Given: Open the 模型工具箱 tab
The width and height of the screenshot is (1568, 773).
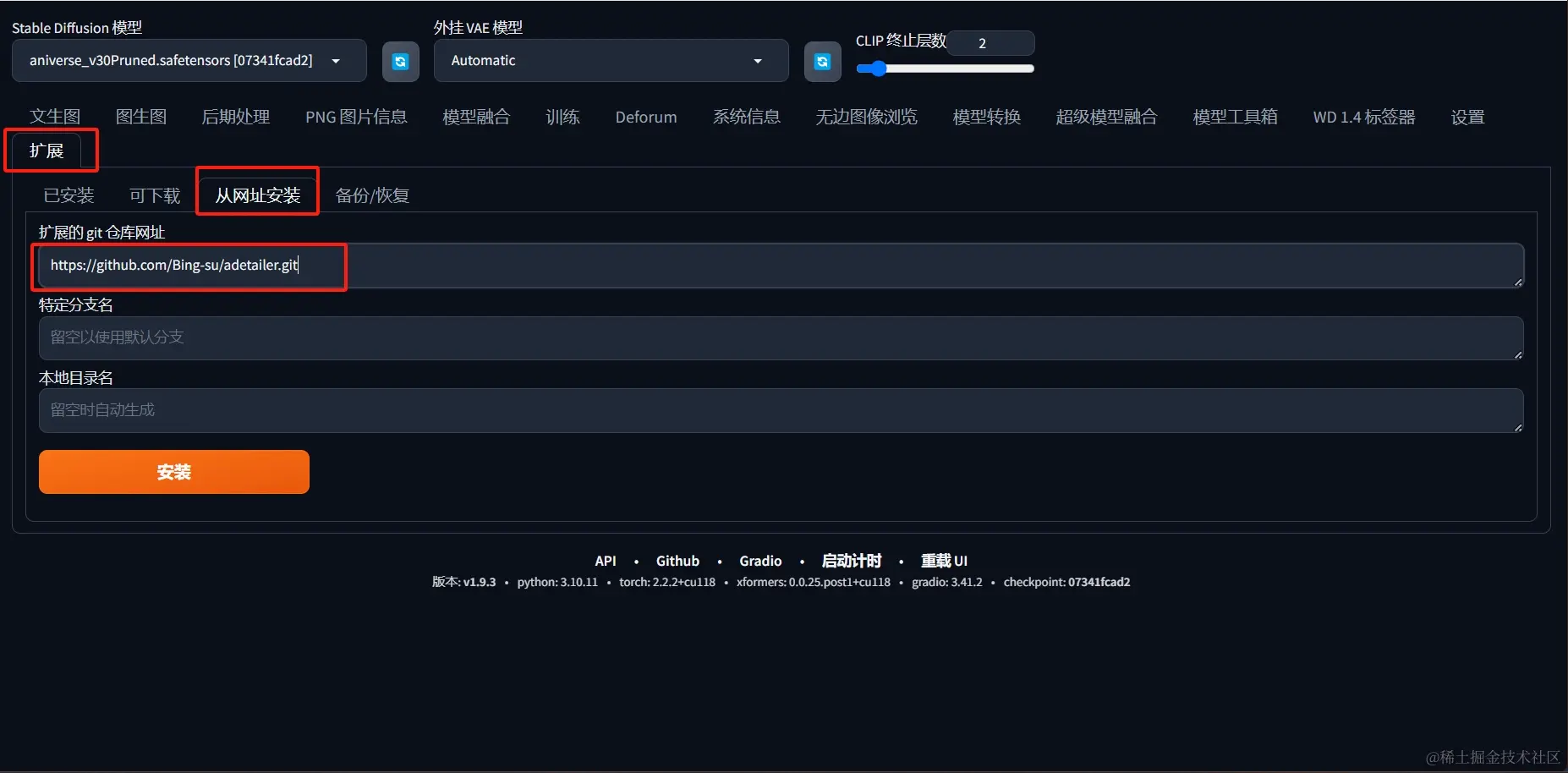Looking at the screenshot, I should [1235, 117].
